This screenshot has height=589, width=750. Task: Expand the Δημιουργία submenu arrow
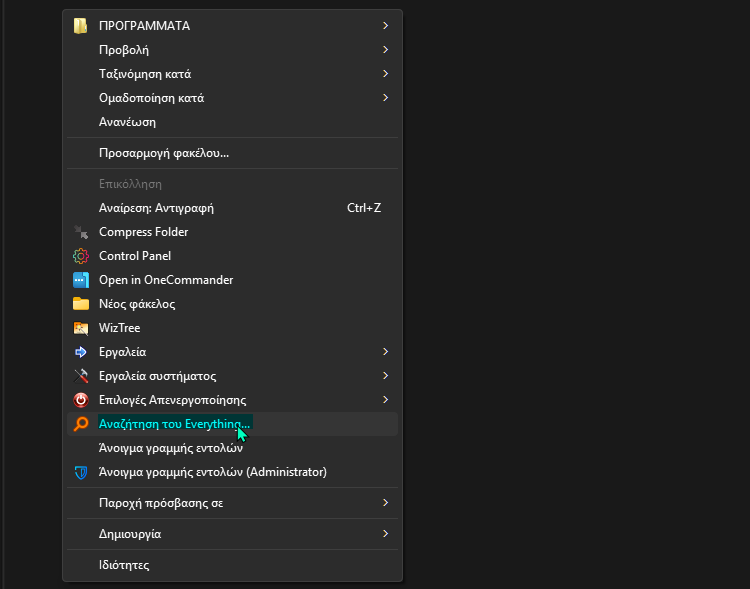385,534
